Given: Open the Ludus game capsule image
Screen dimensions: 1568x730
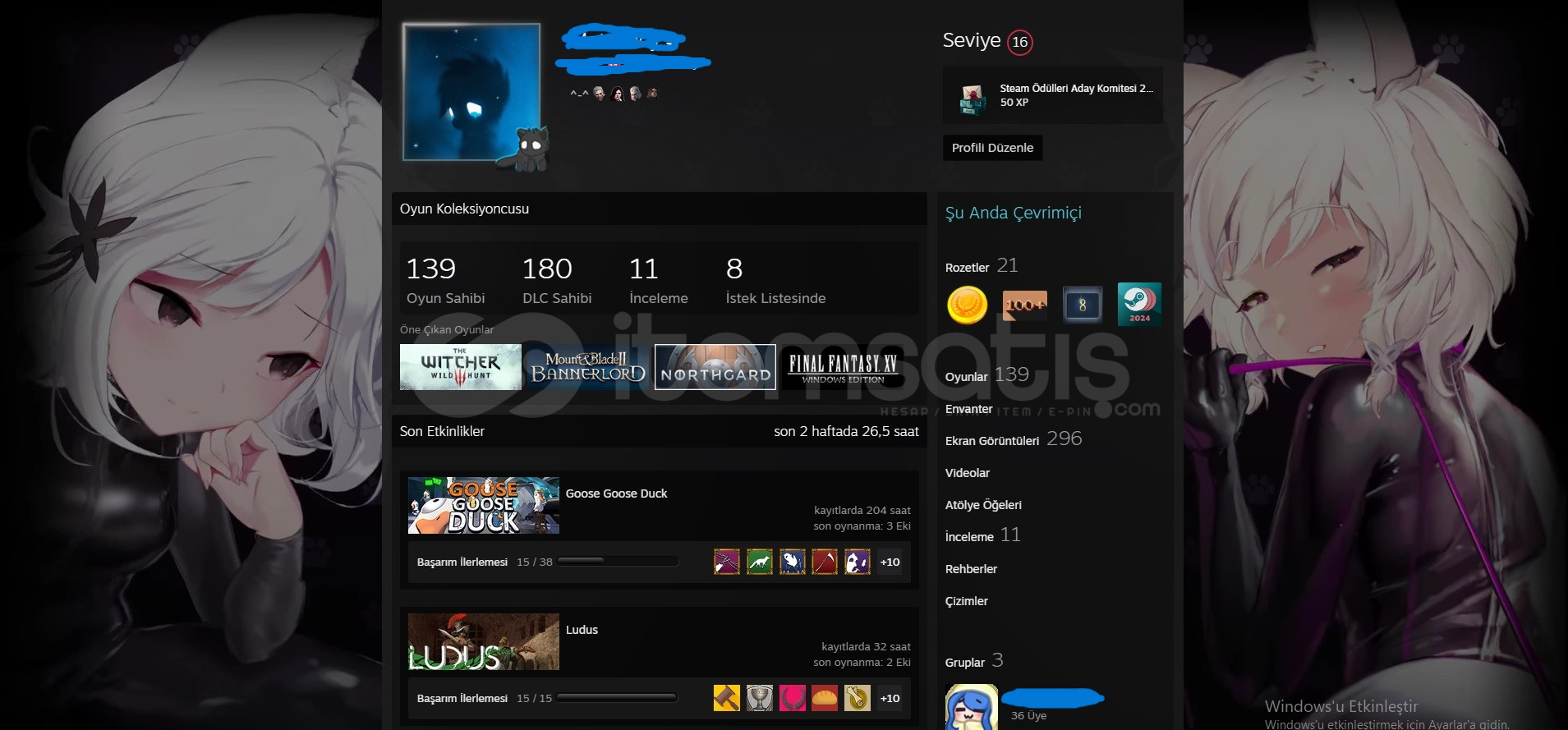Looking at the screenshot, I should (x=484, y=642).
